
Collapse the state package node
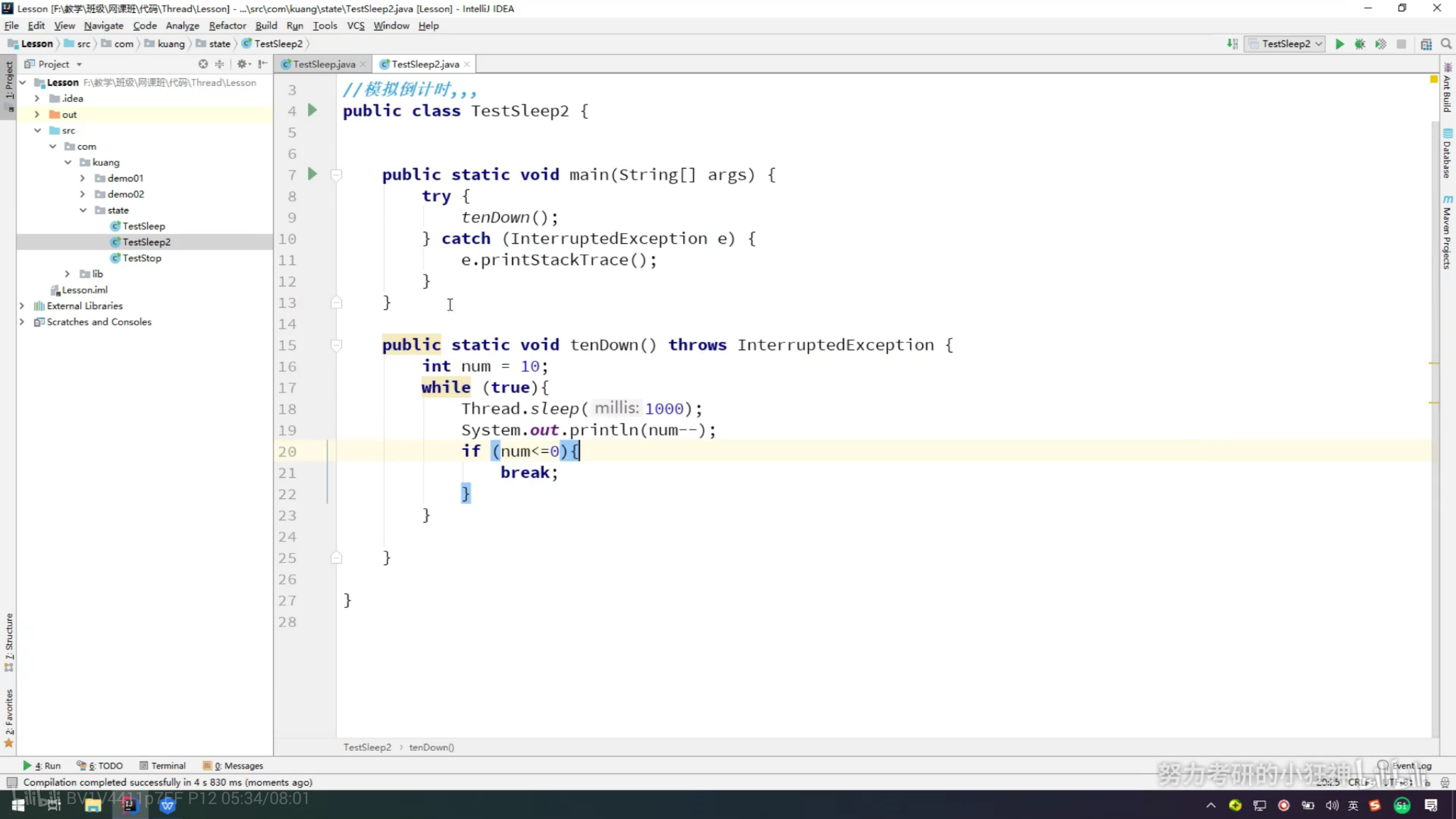(82, 210)
